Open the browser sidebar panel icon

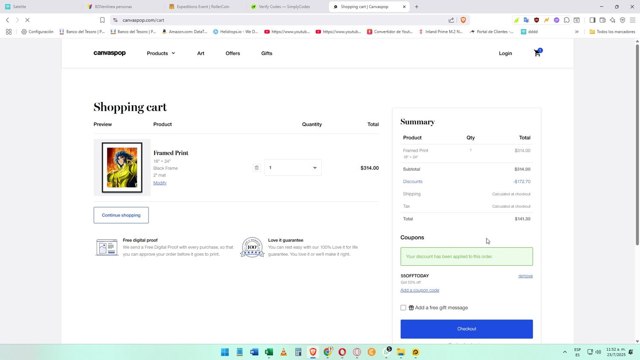[592, 20]
